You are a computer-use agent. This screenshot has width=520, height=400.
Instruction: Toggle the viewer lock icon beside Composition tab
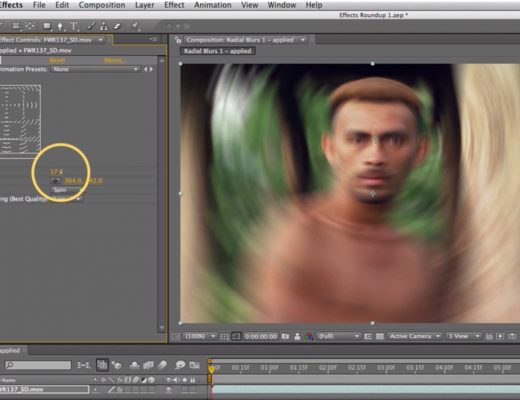(x=178, y=40)
